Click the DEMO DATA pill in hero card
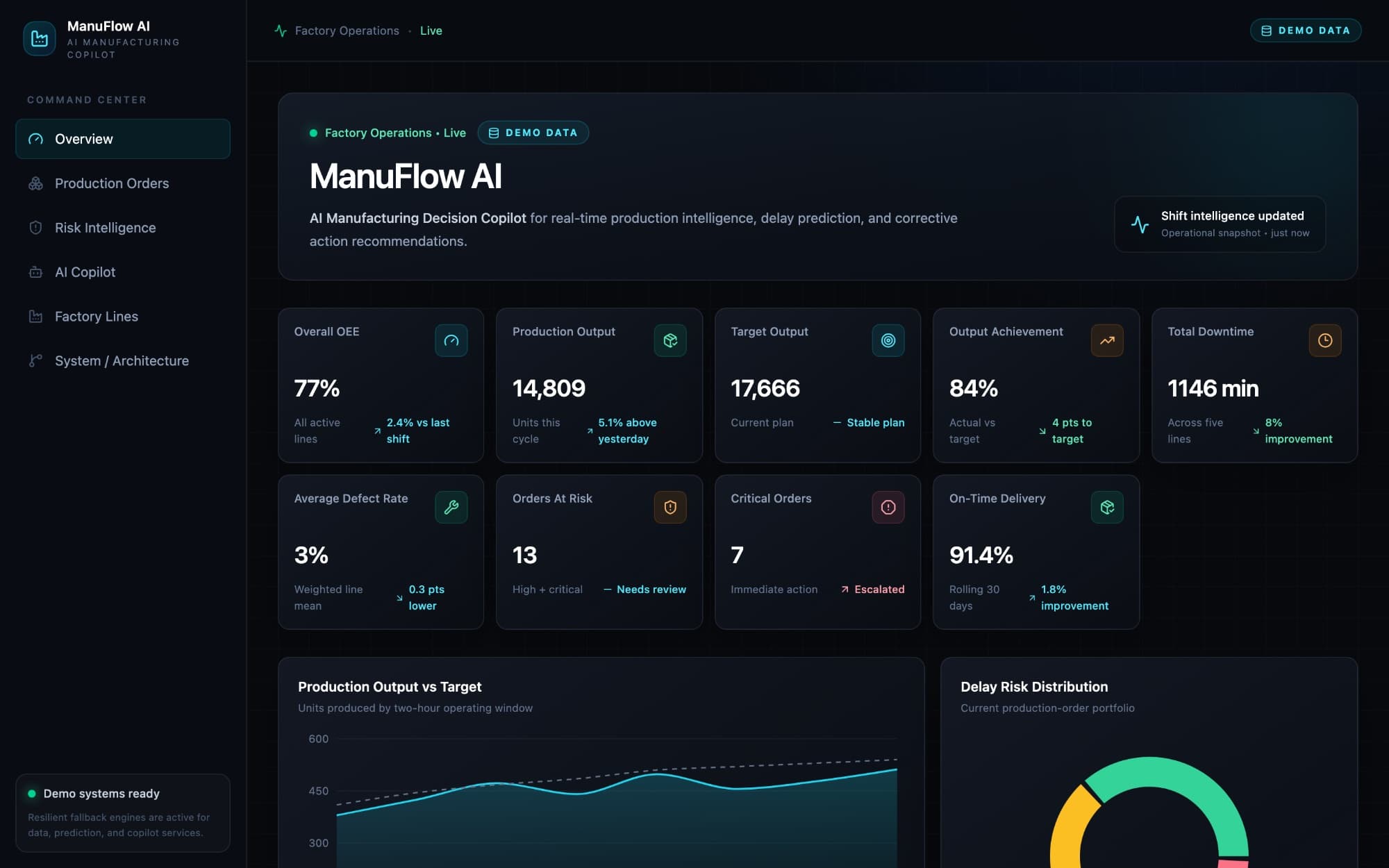The height and width of the screenshot is (868, 1389). coord(533,133)
